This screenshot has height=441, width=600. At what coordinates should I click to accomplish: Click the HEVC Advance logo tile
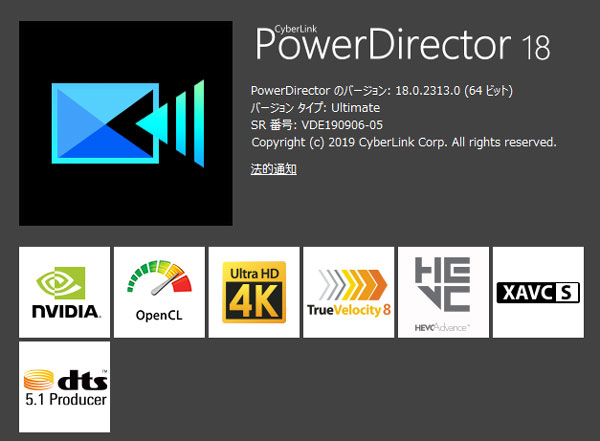pos(443,292)
